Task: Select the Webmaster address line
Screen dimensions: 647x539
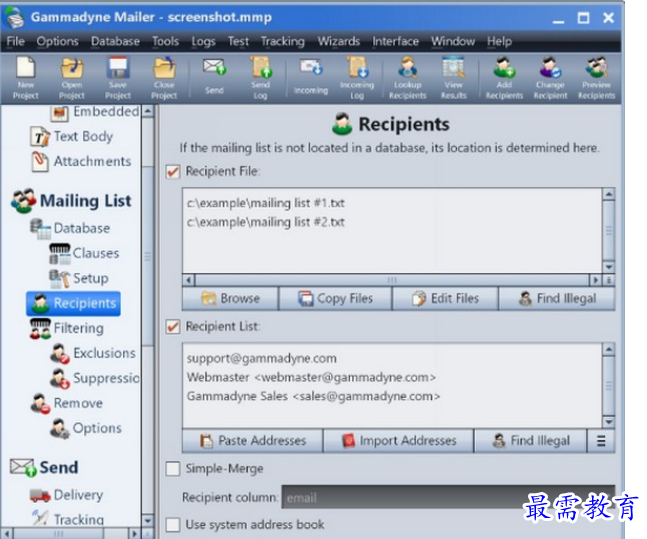Action: pos(311,377)
